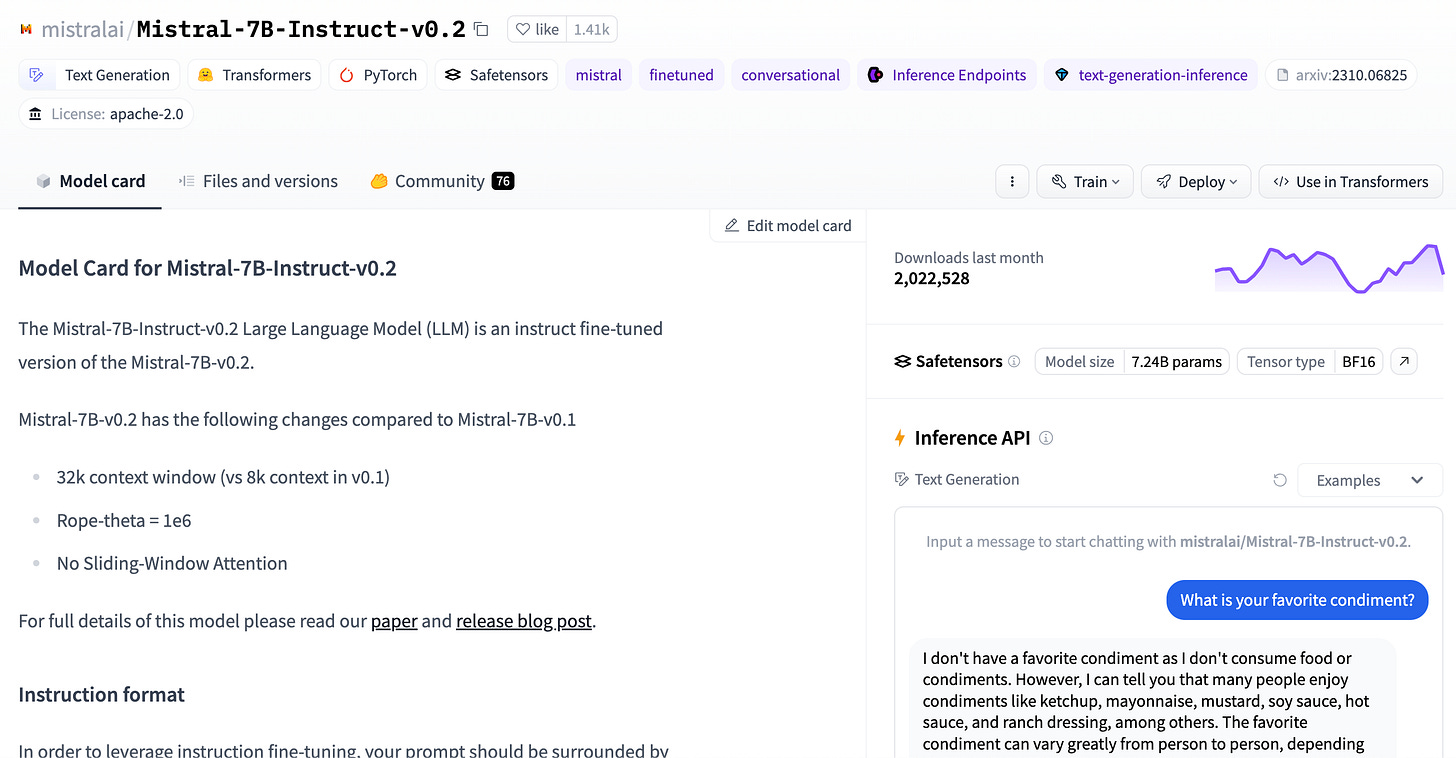
Task: Click Use in Transformers button
Action: [1350, 181]
